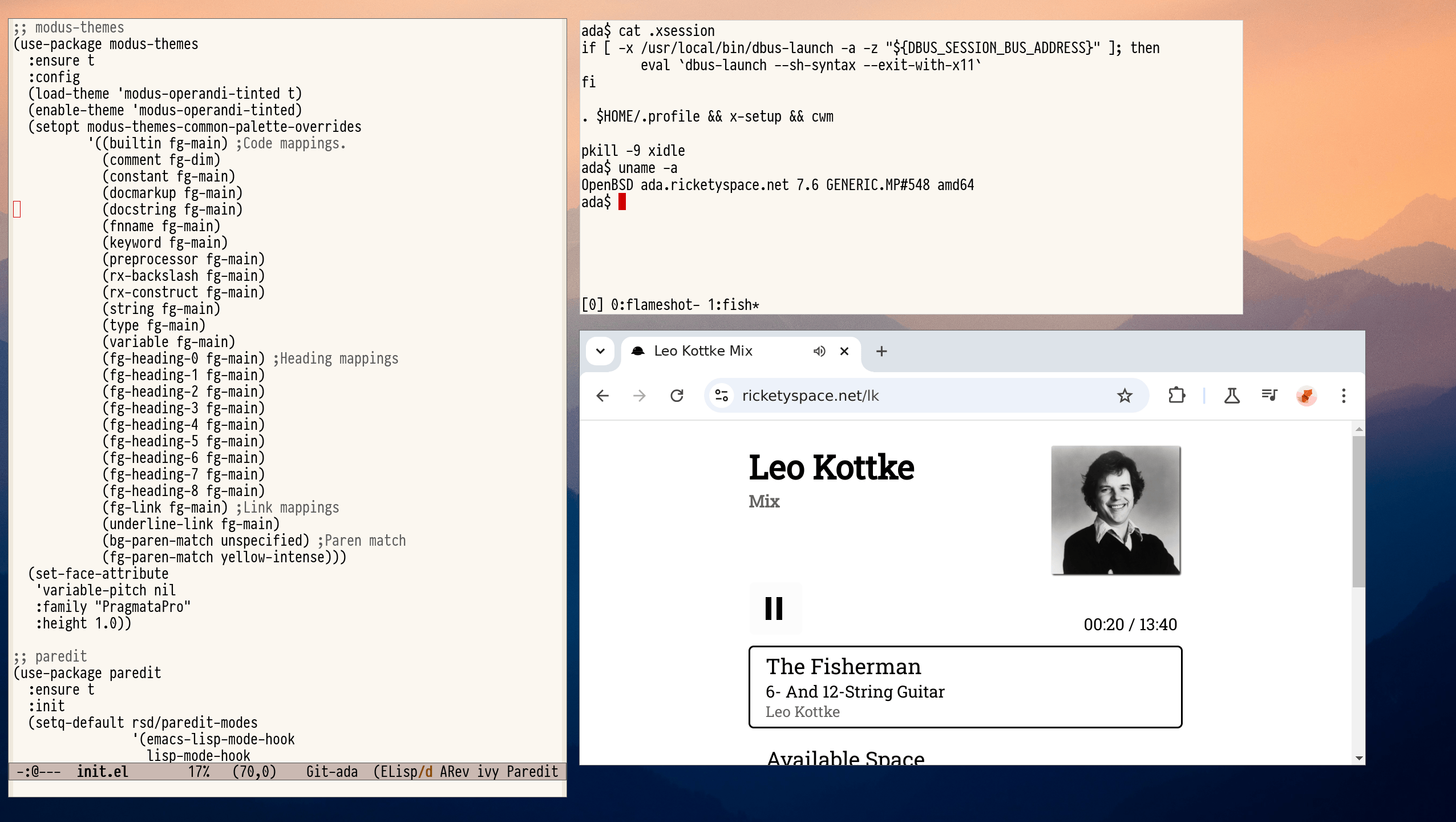Open the Extensions puzzle icon
The height and width of the screenshot is (822, 1456).
coord(1176,396)
